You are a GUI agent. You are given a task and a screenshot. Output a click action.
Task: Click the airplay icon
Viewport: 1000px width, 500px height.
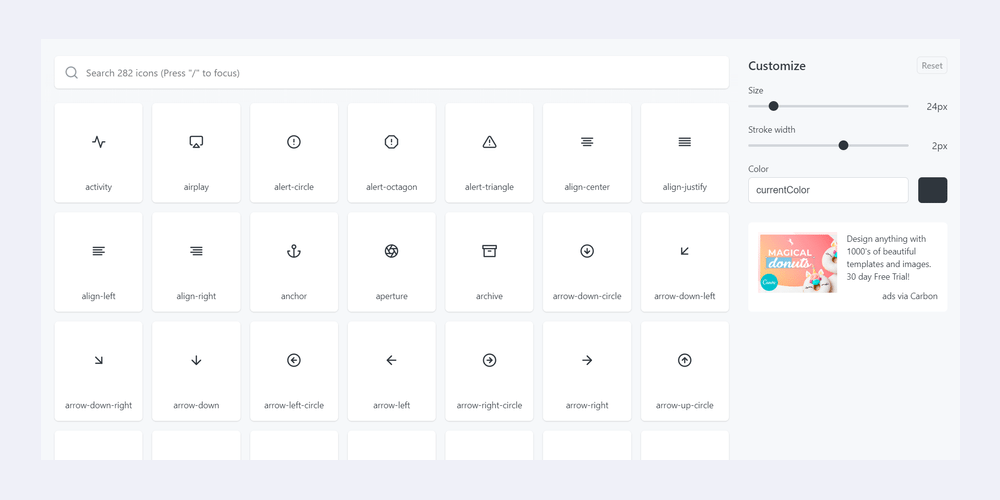(x=196, y=152)
